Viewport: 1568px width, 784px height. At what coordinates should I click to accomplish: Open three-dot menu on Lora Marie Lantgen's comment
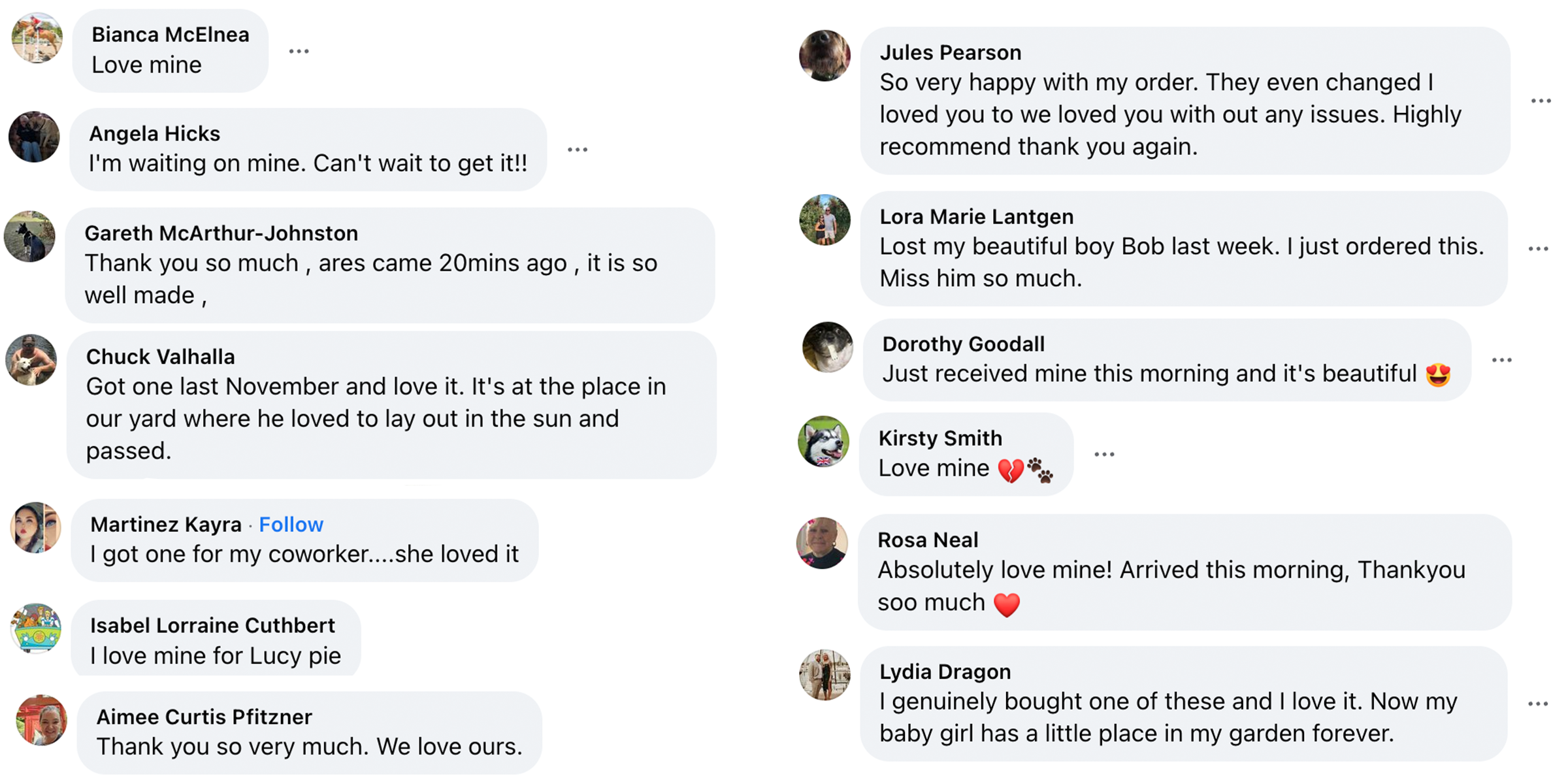coord(1538,249)
